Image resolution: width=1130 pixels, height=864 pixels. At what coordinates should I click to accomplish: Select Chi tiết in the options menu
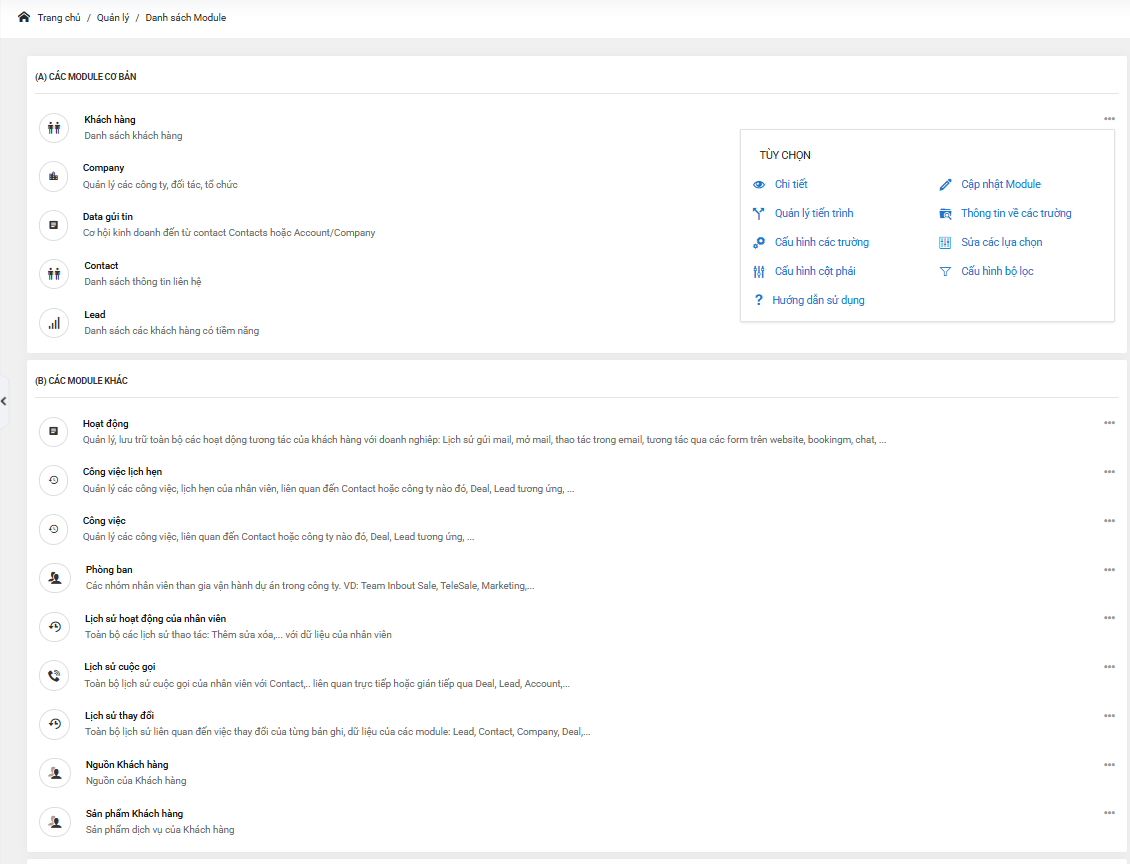[790, 184]
